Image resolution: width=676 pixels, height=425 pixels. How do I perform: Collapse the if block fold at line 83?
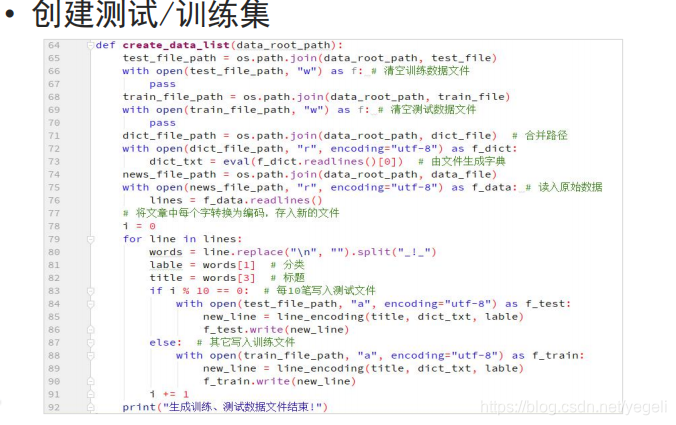(x=91, y=291)
